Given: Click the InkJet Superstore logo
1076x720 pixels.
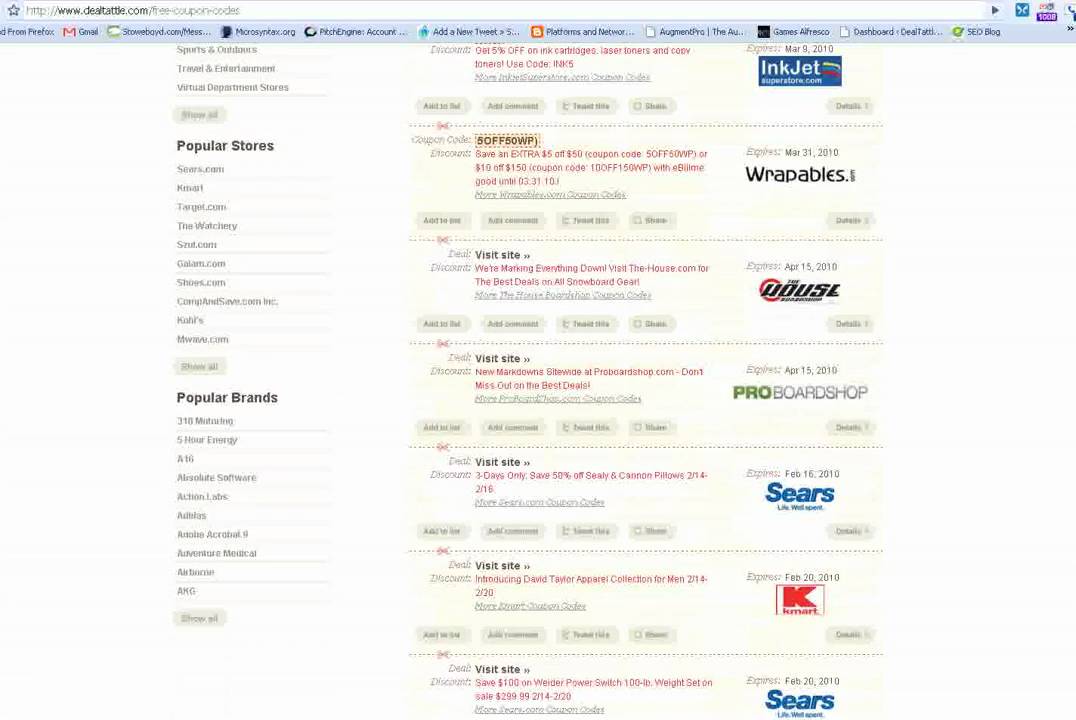Looking at the screenshot, I should [x=799, y=71].
